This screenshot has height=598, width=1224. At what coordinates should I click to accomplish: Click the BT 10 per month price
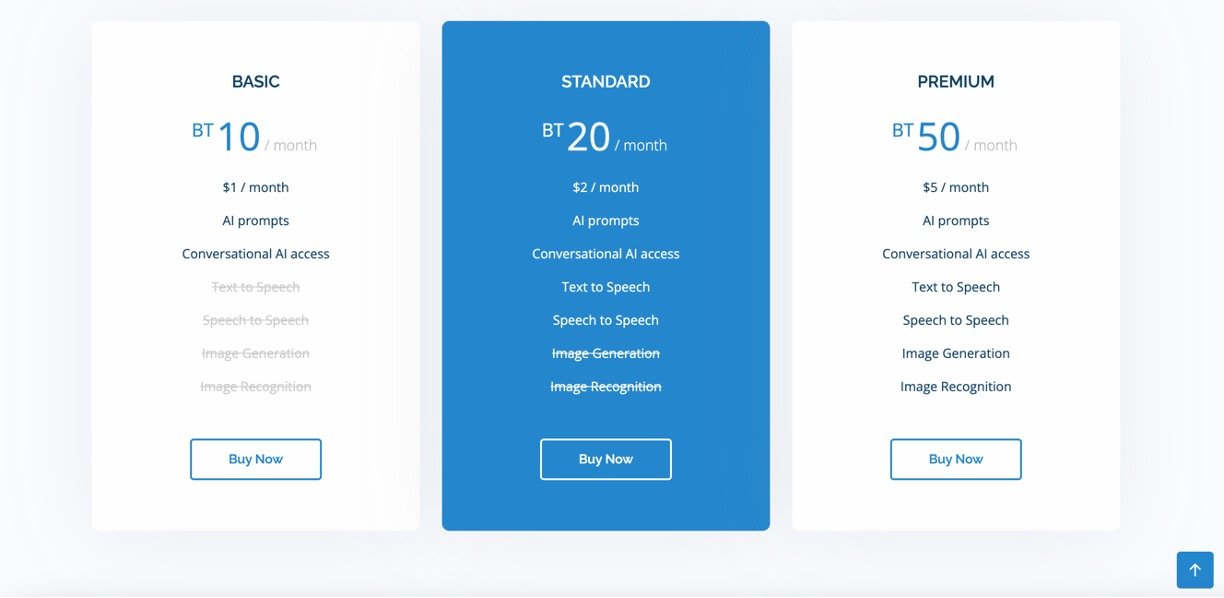coord(254,138)
